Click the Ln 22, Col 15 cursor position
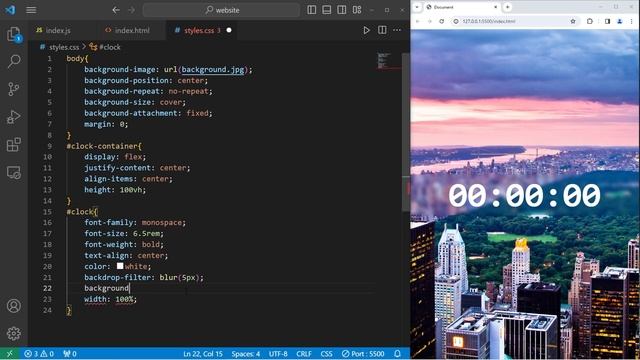The width and height of the screenshot is (640, 360). [x=203, y=353]
